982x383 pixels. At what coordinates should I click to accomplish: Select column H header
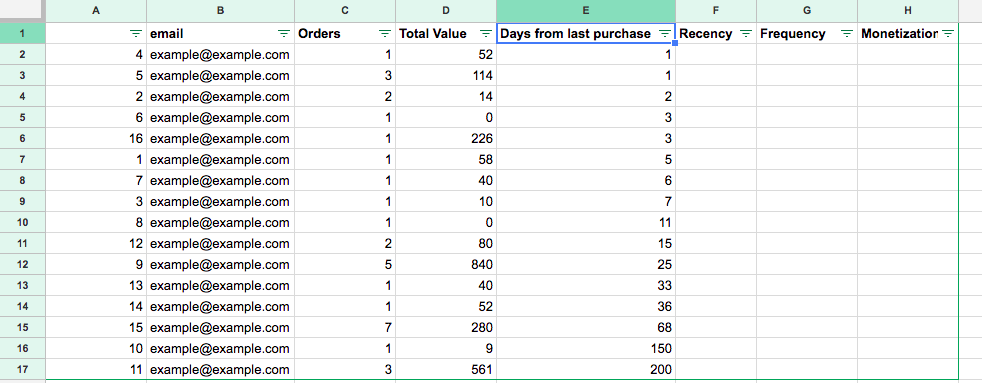tap(908, 11)
